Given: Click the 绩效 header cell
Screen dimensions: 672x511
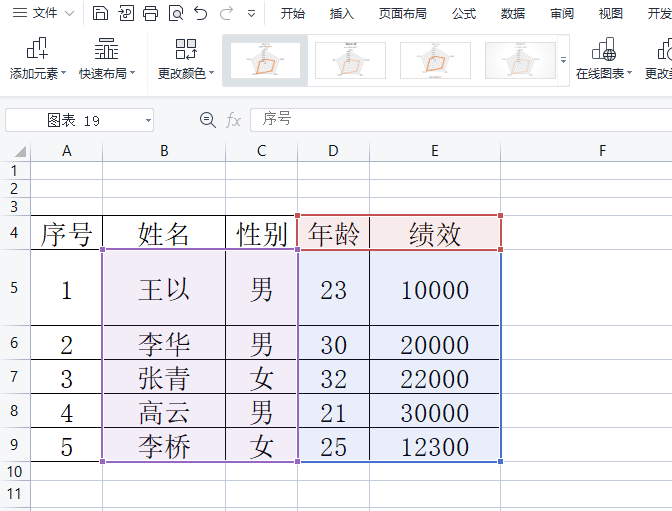Looking at the screenshot, I should click(435, 234).
